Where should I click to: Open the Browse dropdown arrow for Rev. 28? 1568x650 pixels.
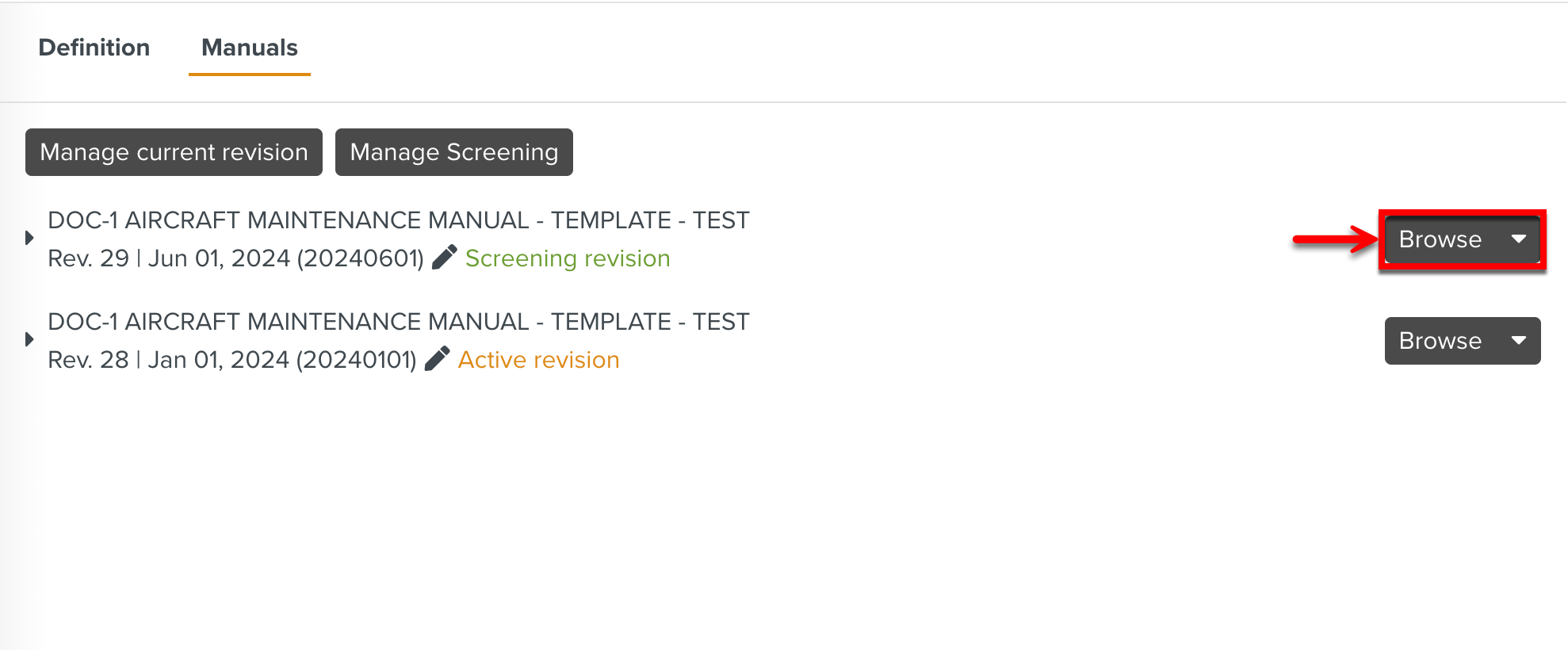pos(1519,340)
